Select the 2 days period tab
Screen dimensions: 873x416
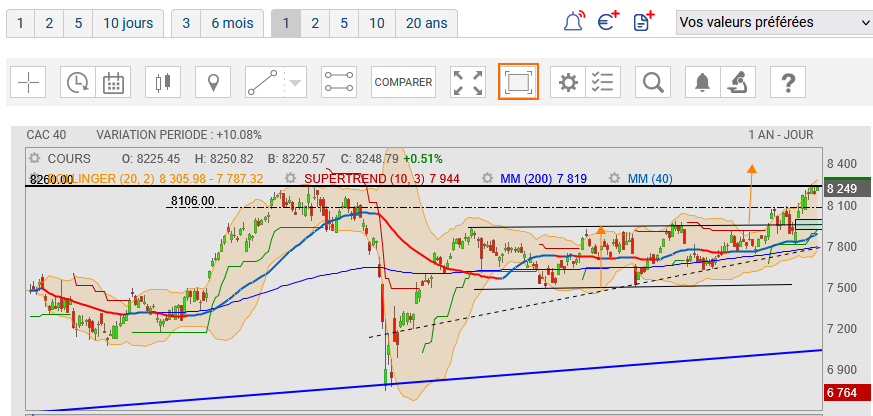click(49, 23)
